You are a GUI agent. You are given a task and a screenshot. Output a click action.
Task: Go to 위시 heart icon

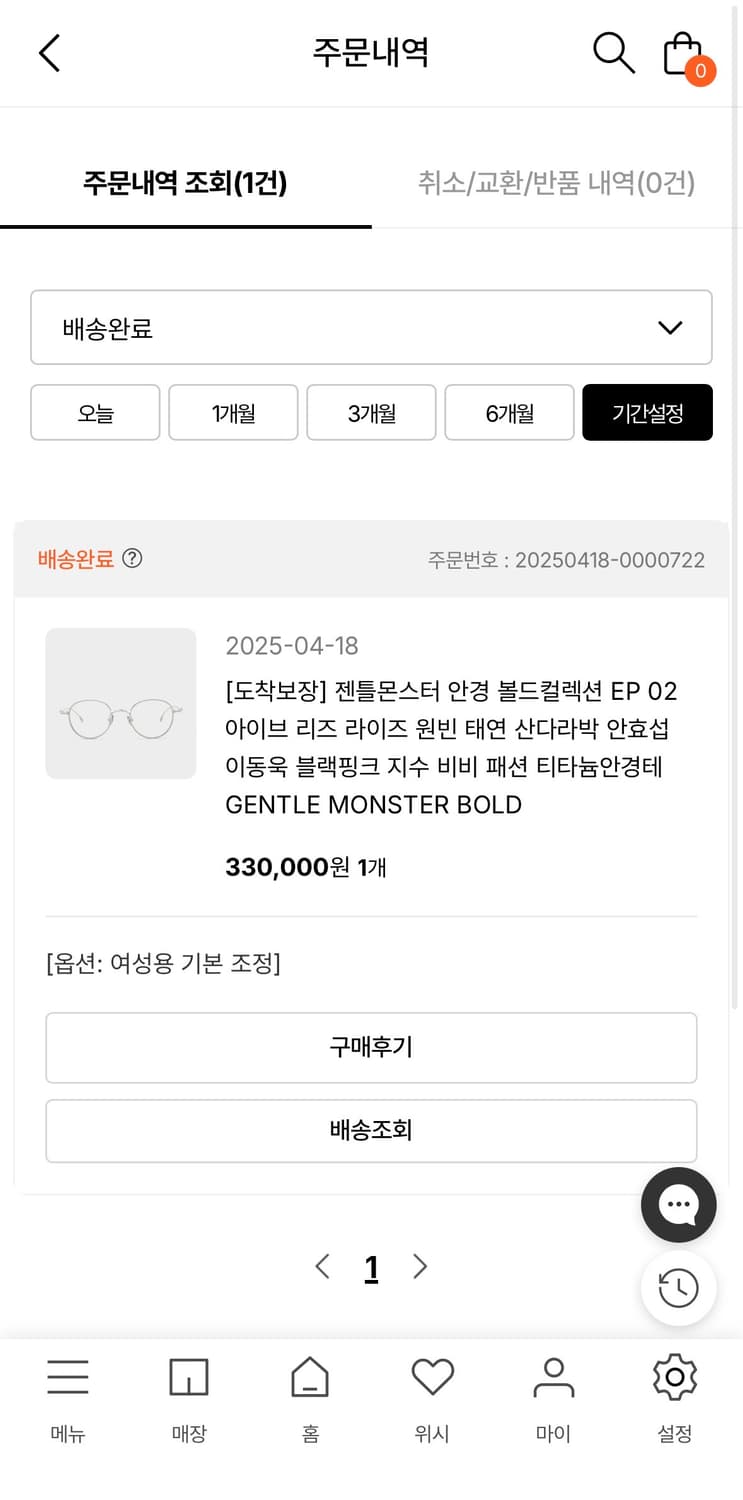click(x=432, y=1378)
